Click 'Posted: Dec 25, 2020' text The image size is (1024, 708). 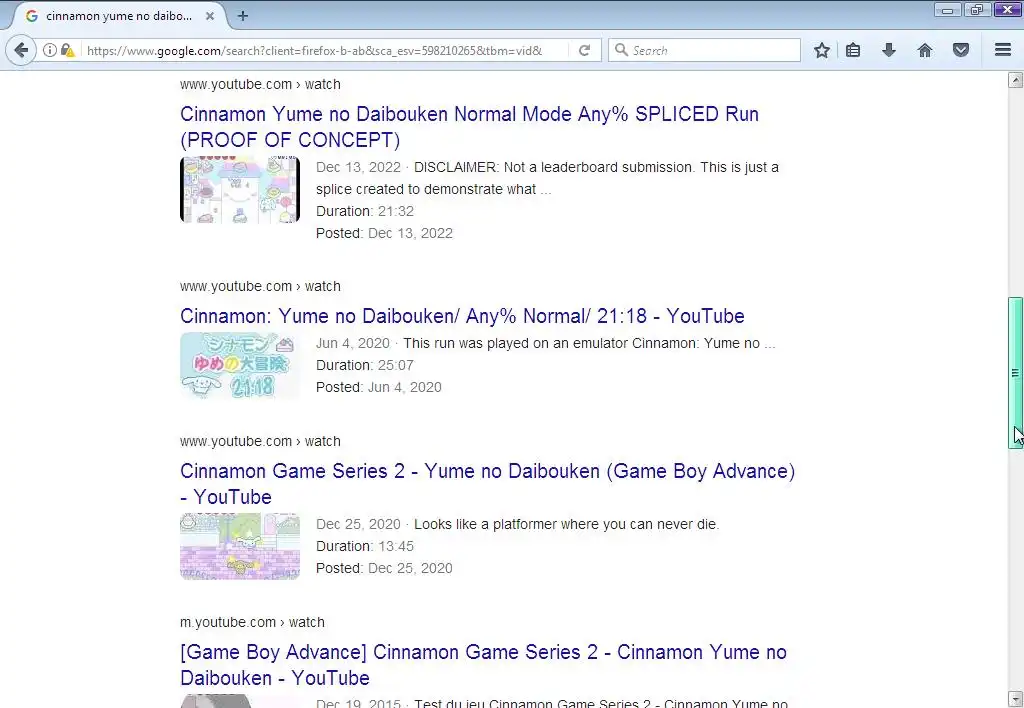point(384,568)
